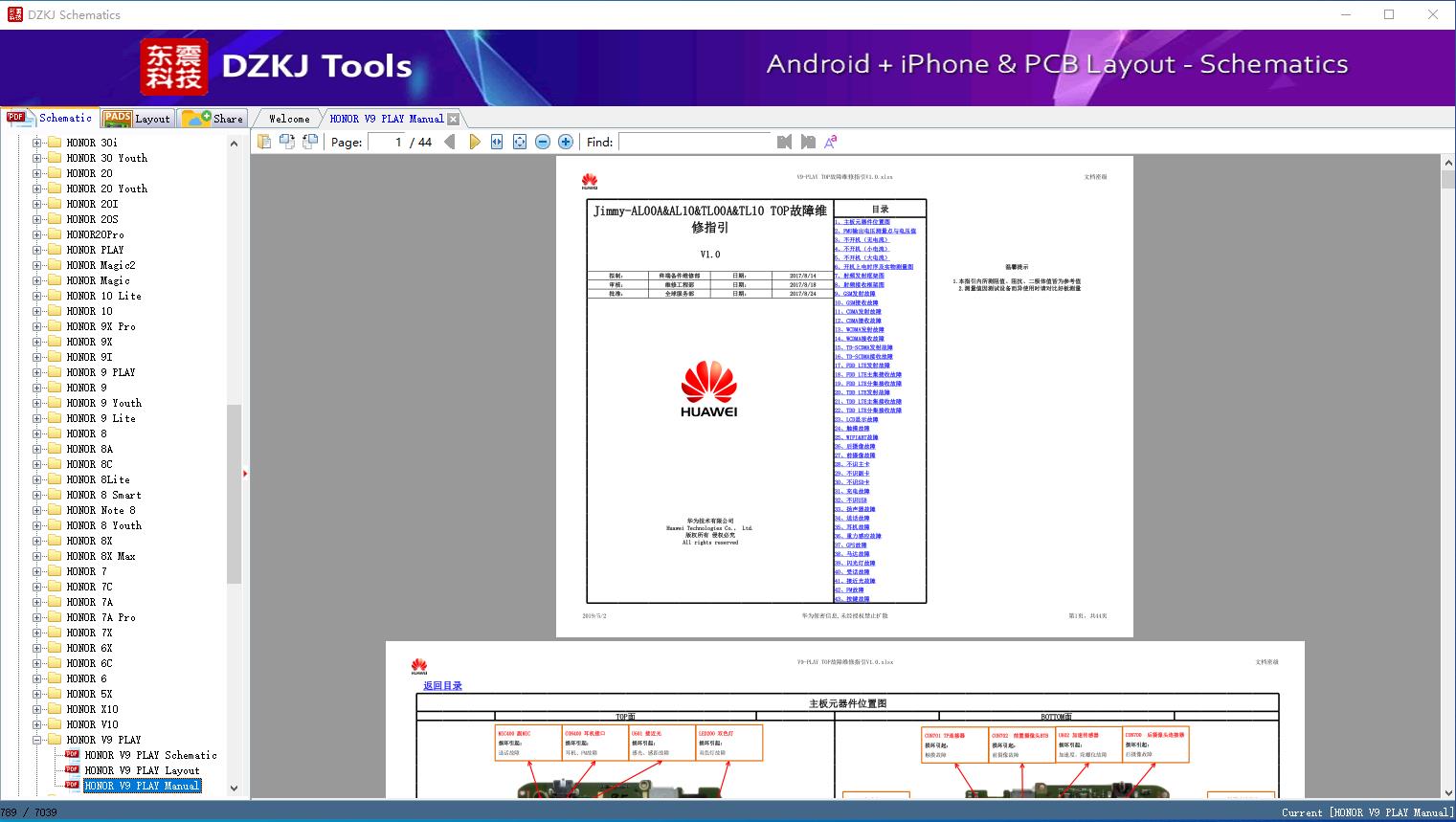The width and height of the screenshot is (1456, 822).
Task: Close the HONOR V9 PLAY Manual tab
Action: point(453,119)
